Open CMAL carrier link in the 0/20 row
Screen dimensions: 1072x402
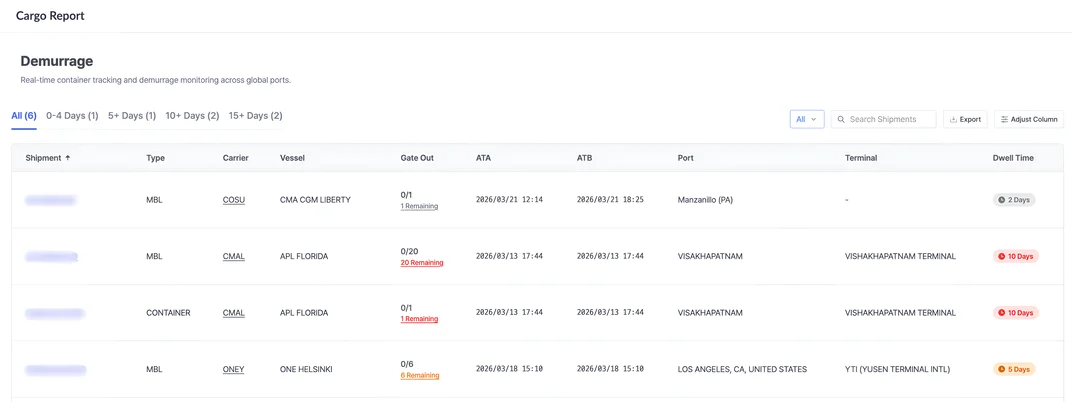point(234,256)
